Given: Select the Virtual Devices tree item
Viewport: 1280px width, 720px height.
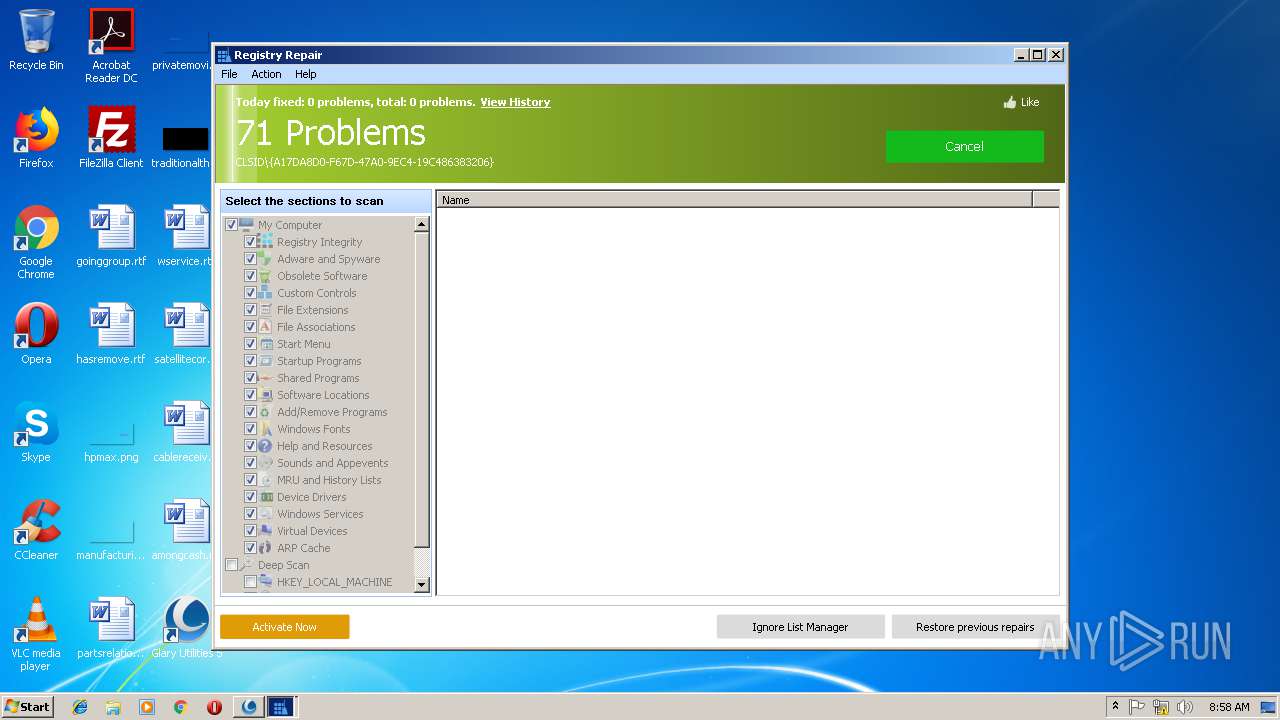Looking at the screenshot, I should 312,531.
